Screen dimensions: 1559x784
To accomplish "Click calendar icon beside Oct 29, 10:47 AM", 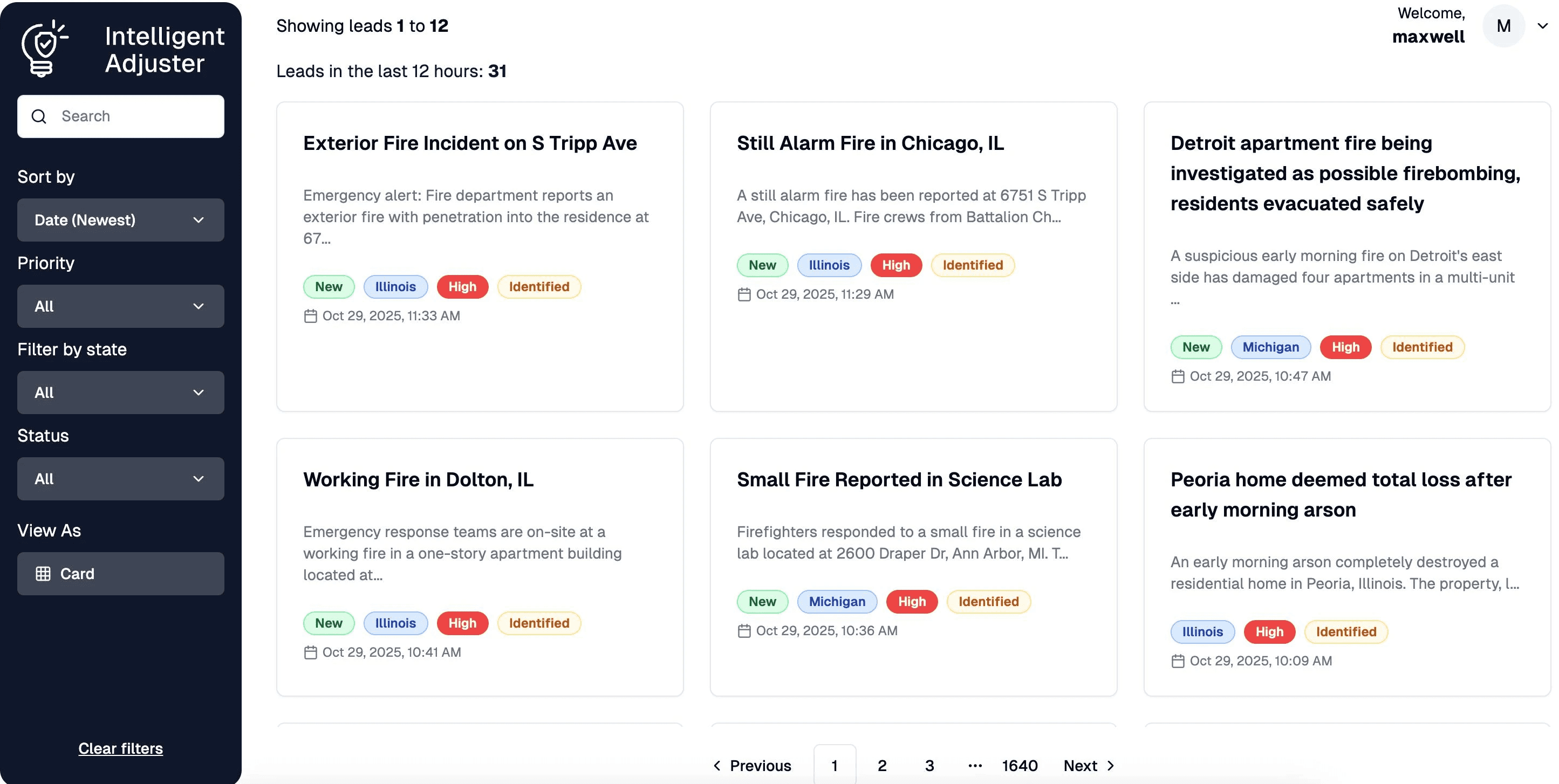I will [1178, 376].
